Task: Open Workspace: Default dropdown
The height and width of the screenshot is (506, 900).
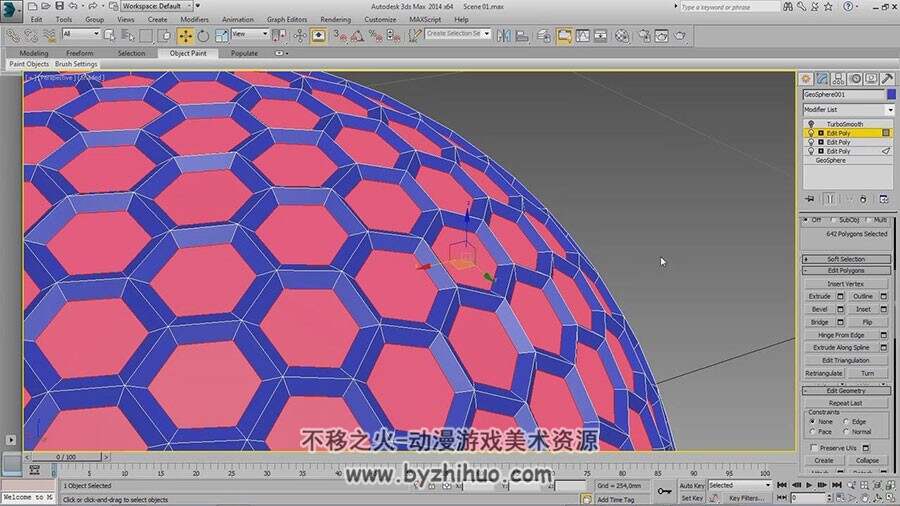Action: [x=157, y=6]
